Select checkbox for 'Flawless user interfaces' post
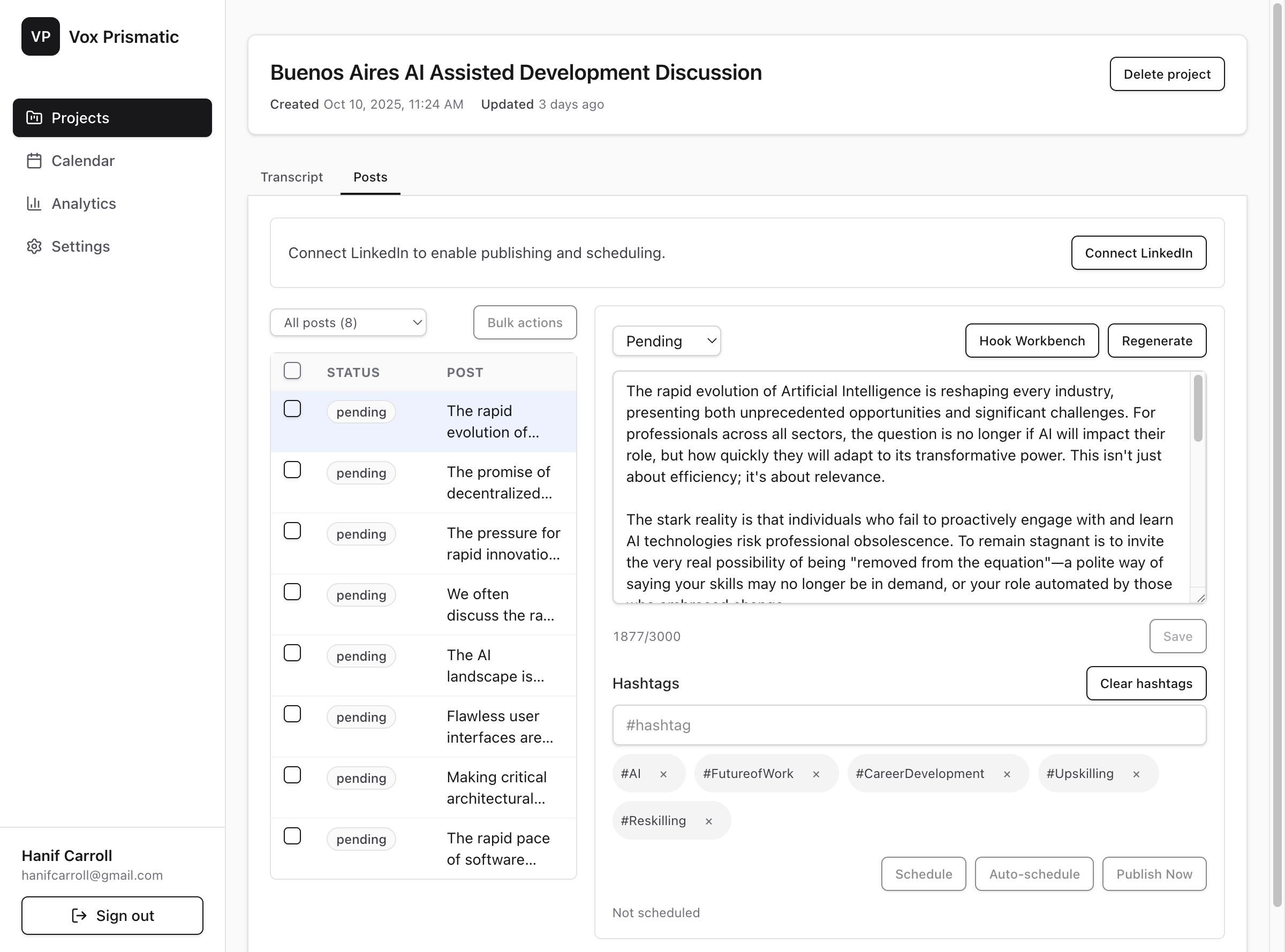Screen dimensions: 1285x952 tap(292, 714)
